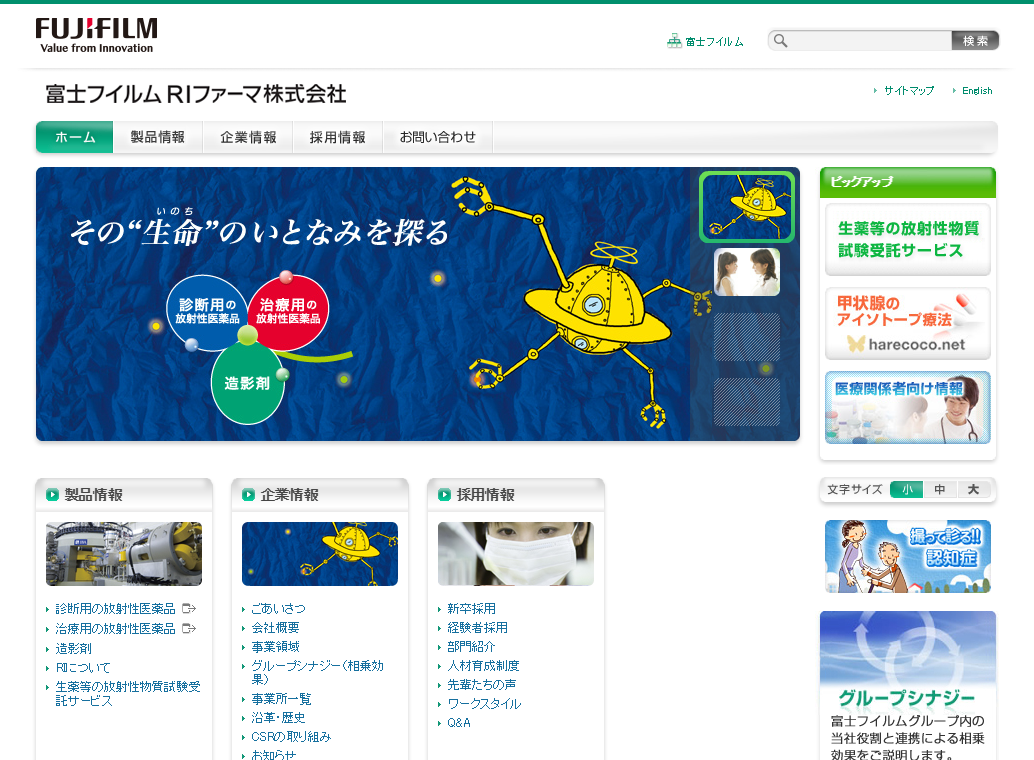Open the 診断用の放射性医薬品 link

click(x=115, y=609)
